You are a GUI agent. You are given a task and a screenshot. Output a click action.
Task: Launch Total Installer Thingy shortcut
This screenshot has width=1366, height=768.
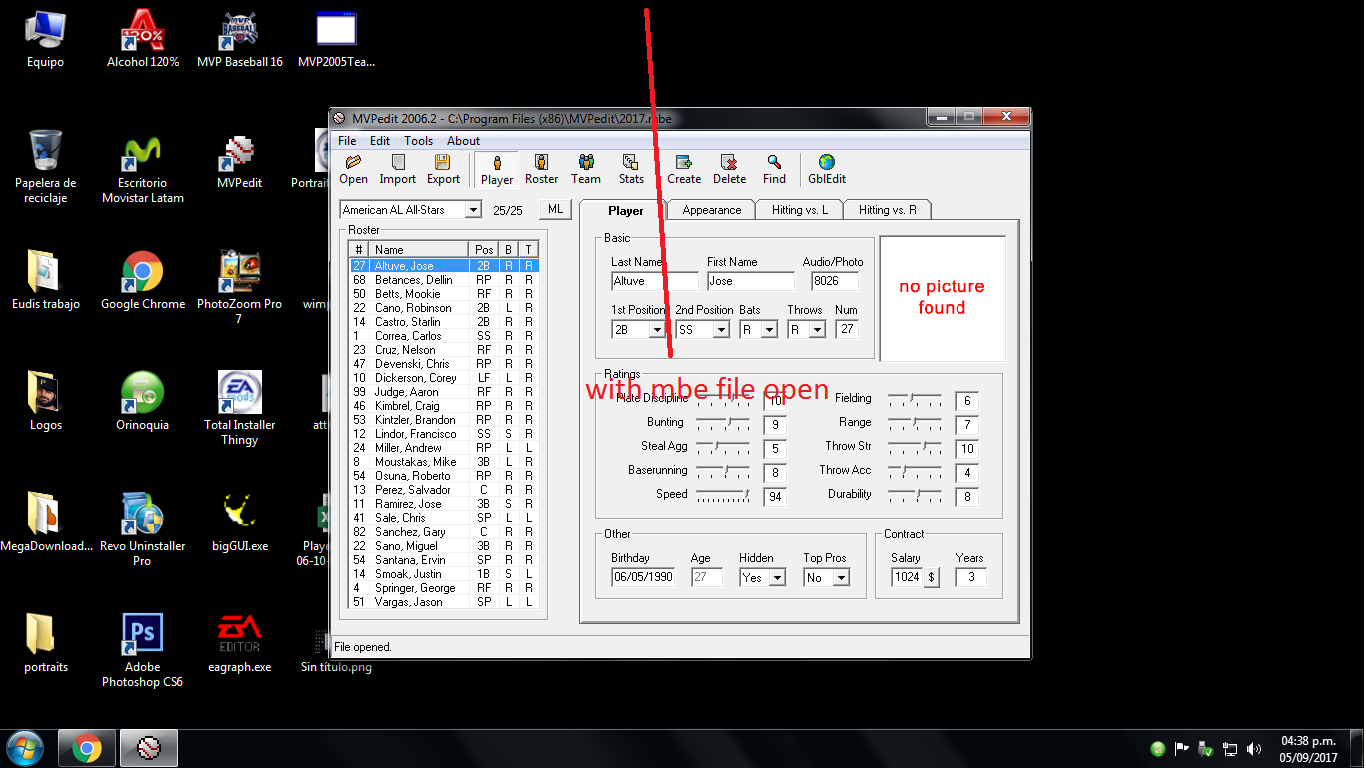239,409
